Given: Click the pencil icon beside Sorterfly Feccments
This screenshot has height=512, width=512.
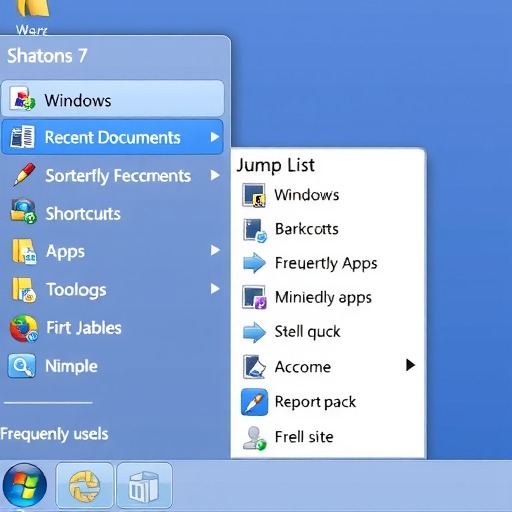Looking at the screenshot, I should [x=24, y=174].
